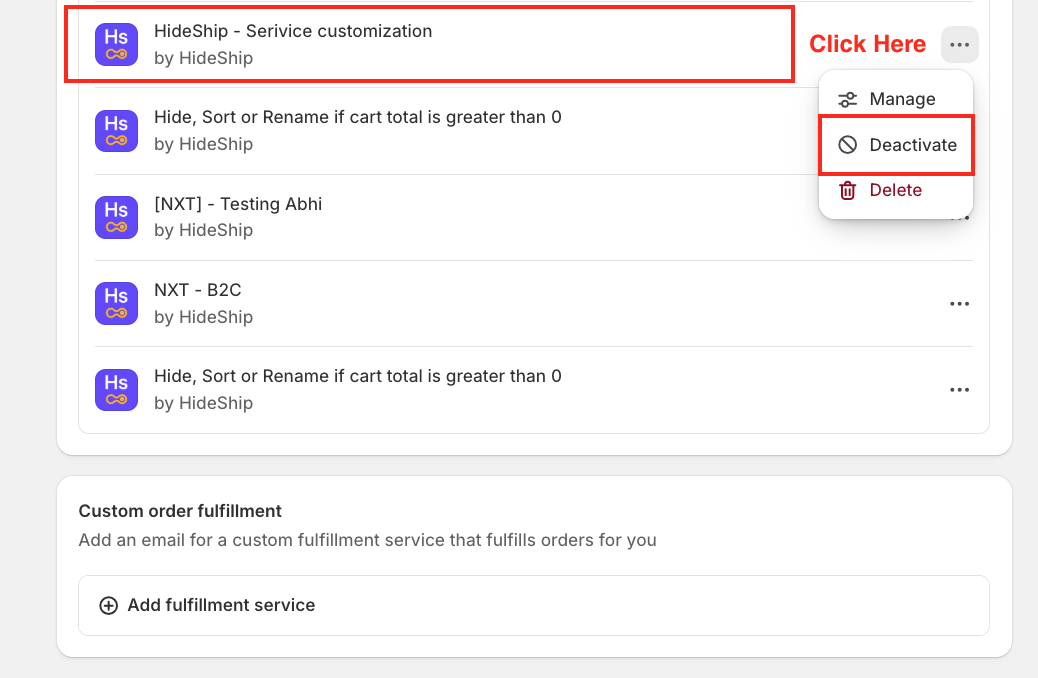Click the prohibited circle icon beside Deactivate
The width and height of the screenshot is (1038, 678).
click(x=848, y=145)
